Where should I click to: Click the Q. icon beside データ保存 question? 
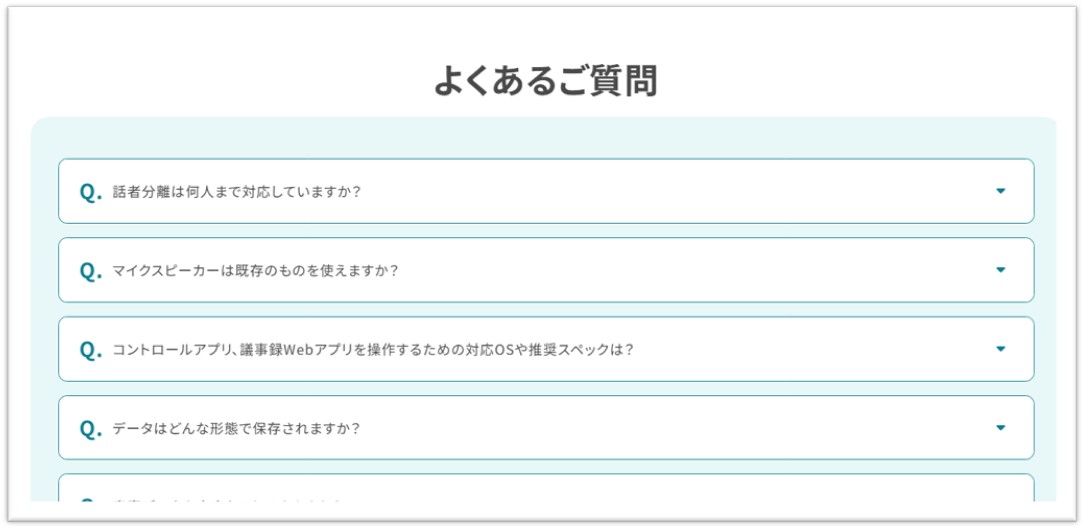click(x=90, y=429)
